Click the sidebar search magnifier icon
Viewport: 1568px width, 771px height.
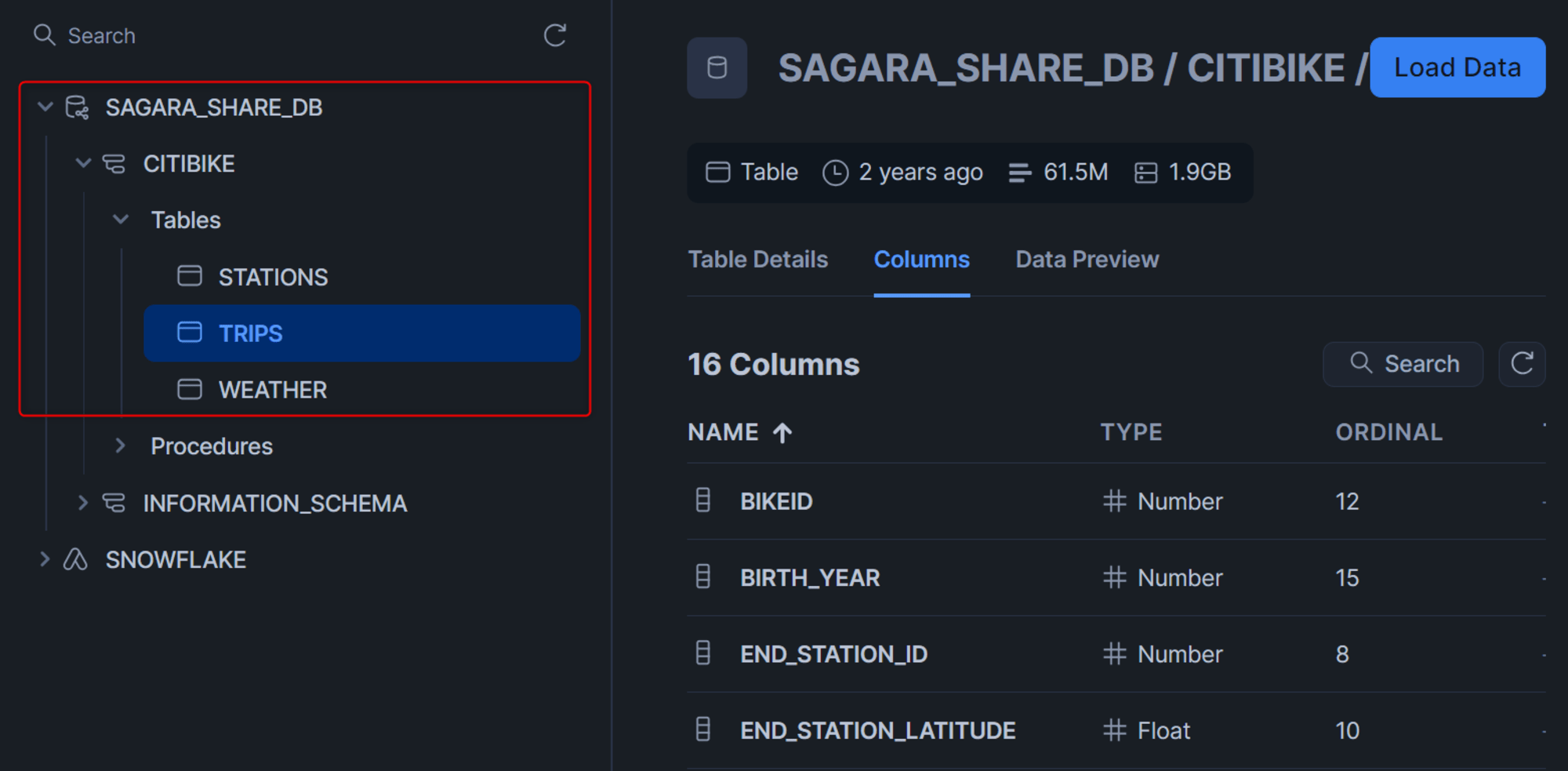(x=44, y=35)
